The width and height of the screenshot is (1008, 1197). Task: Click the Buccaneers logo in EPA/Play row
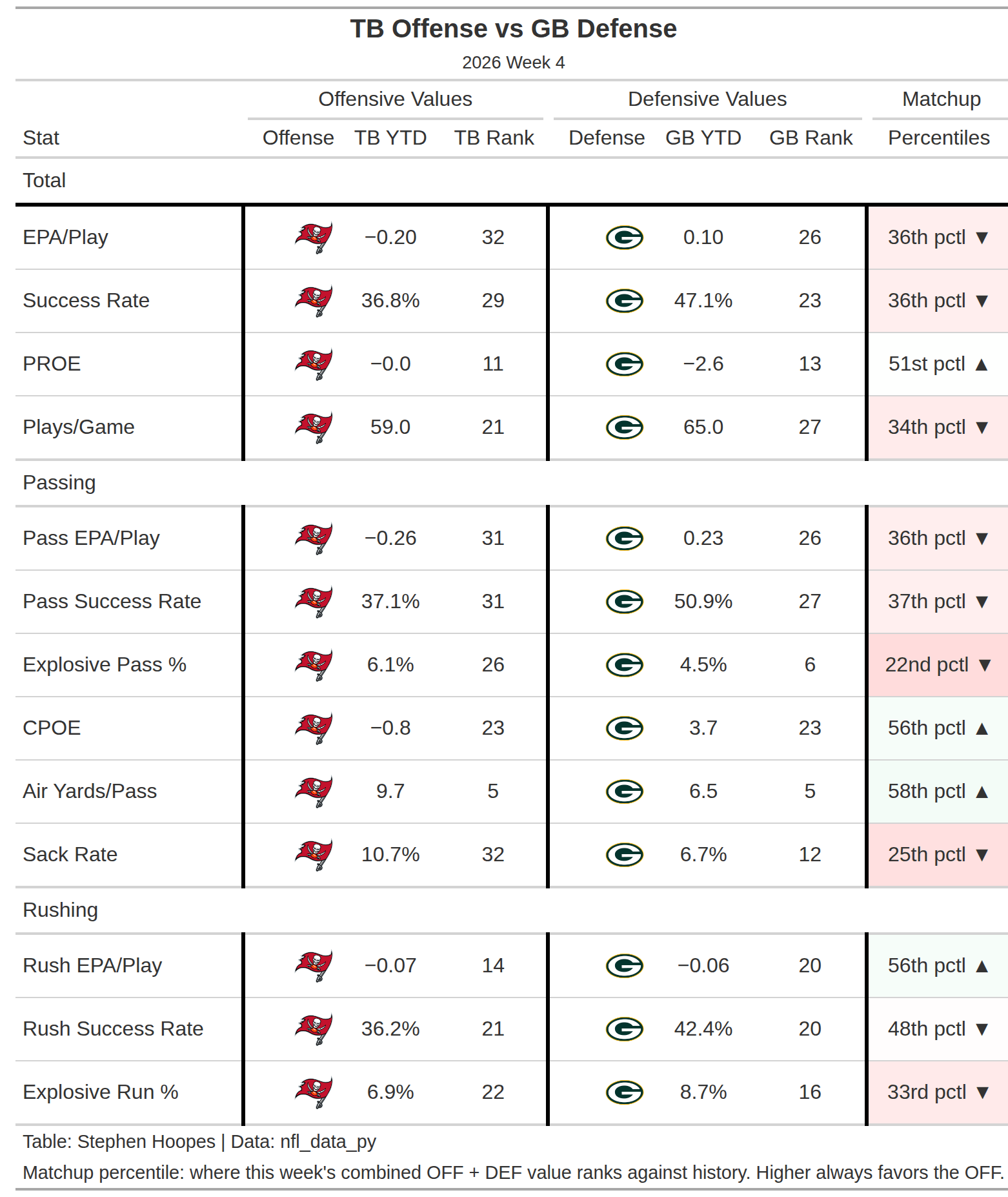tap(314, 238)
